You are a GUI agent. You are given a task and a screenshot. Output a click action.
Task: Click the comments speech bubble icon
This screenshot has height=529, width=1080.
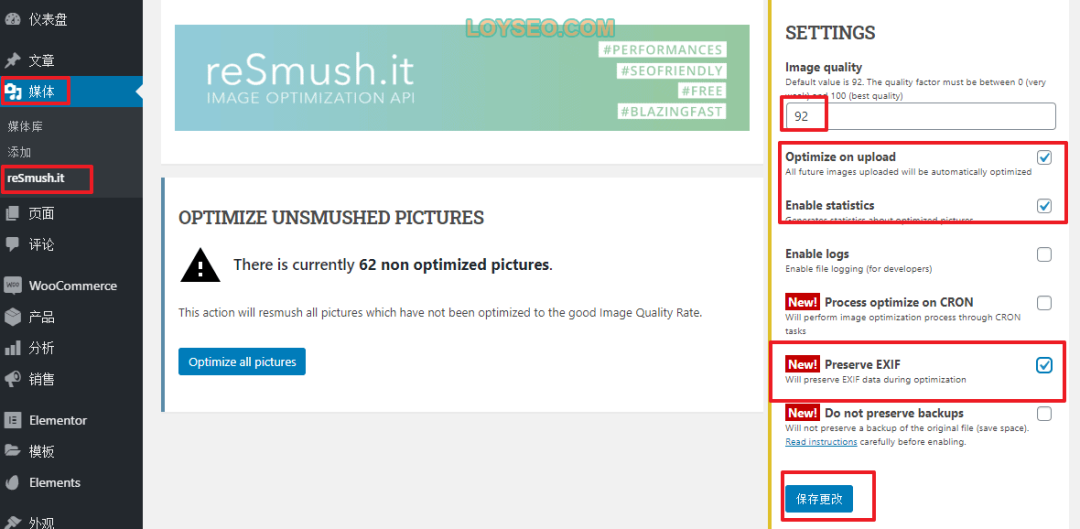(x=12, y=245)
